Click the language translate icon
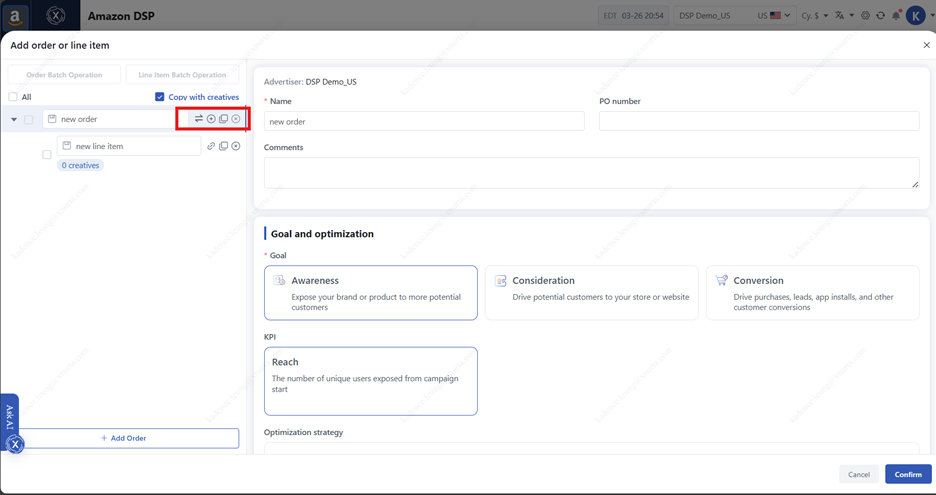936x495 pixels. click(839, 16)
